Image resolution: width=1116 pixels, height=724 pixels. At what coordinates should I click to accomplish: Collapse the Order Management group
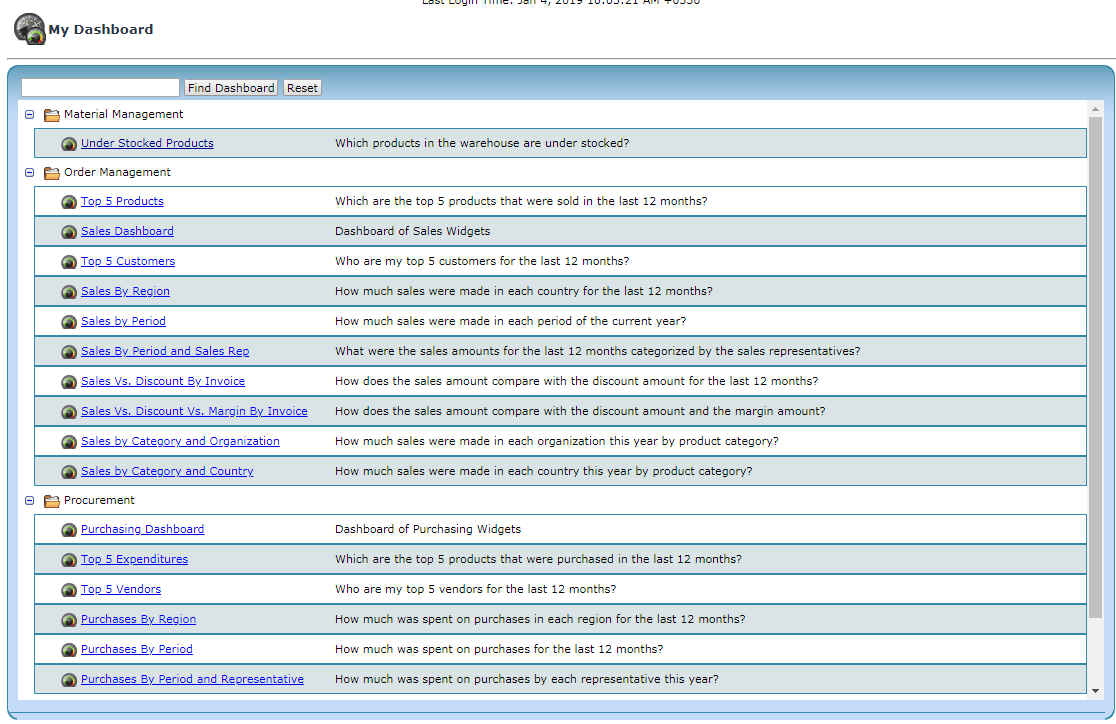pyautogui.click(x=29, y=172)
